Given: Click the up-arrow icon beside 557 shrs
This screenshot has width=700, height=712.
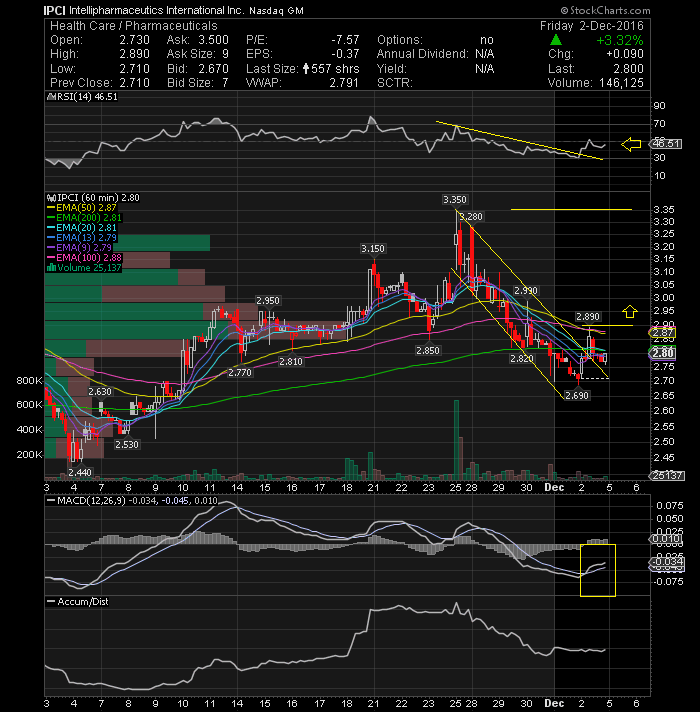Looking at the screenshot, I should coord(306,69).
